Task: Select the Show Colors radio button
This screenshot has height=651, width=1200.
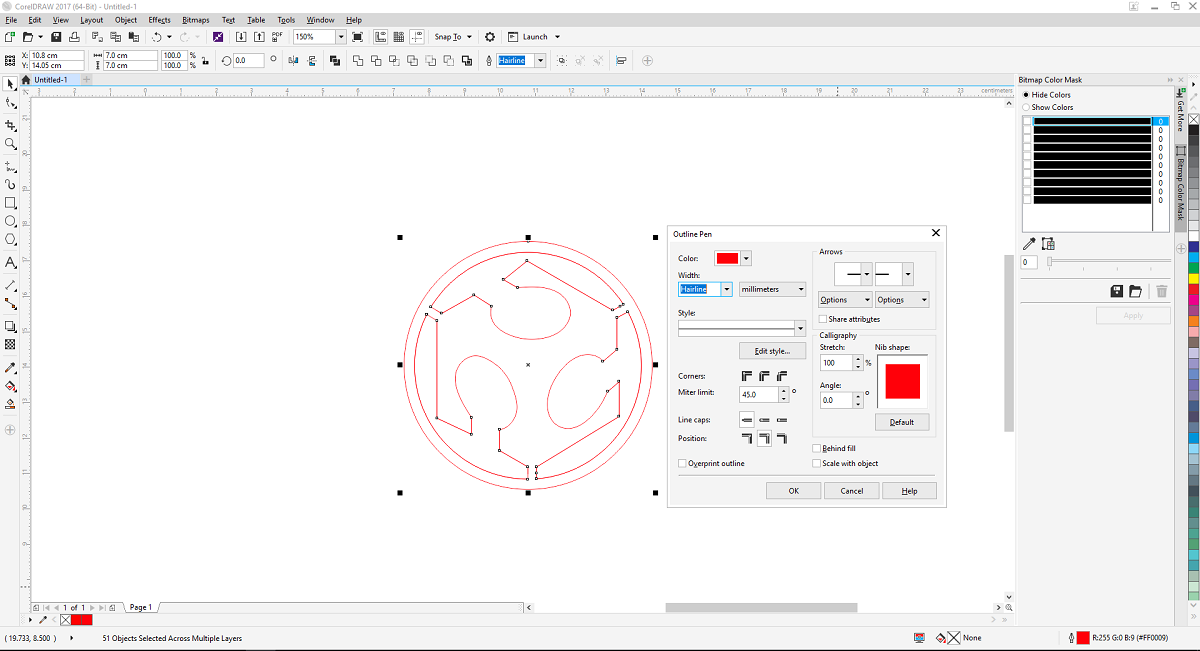Action: 1026,107
